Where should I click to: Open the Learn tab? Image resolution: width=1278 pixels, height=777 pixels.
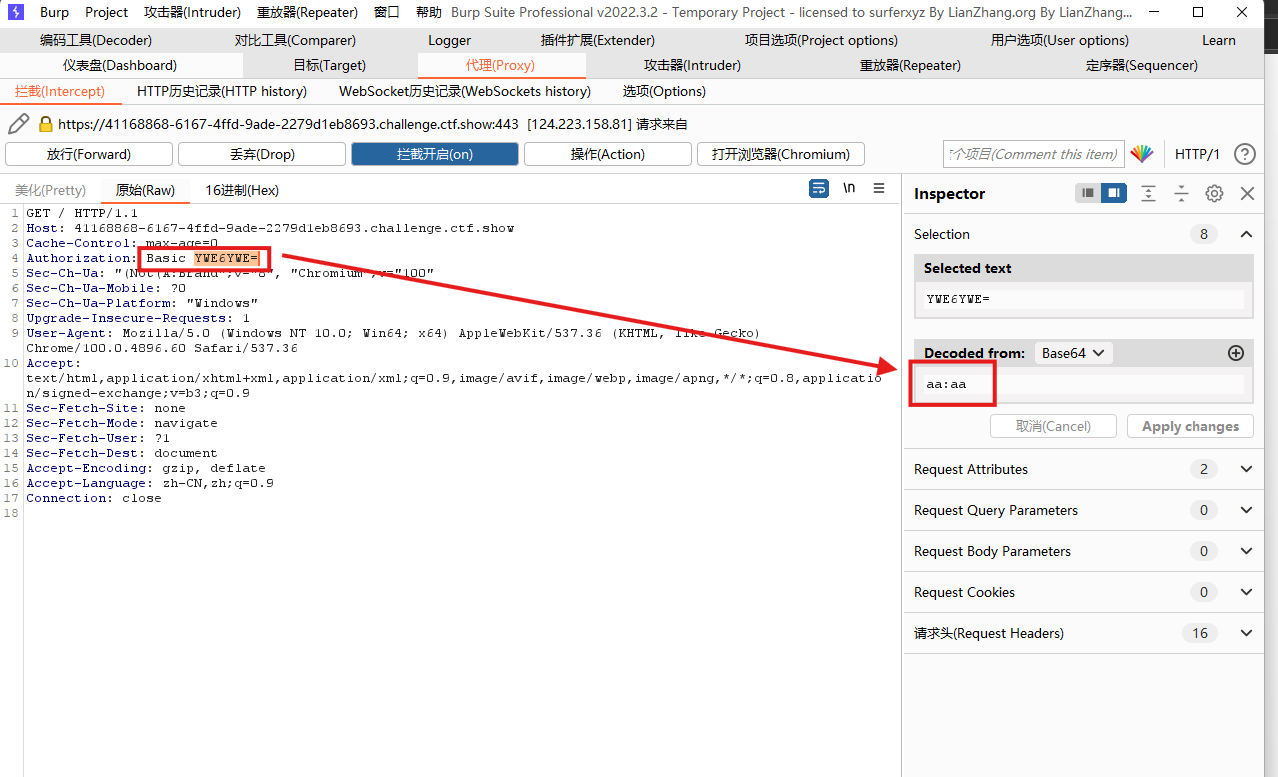[x=1219, y=40]
